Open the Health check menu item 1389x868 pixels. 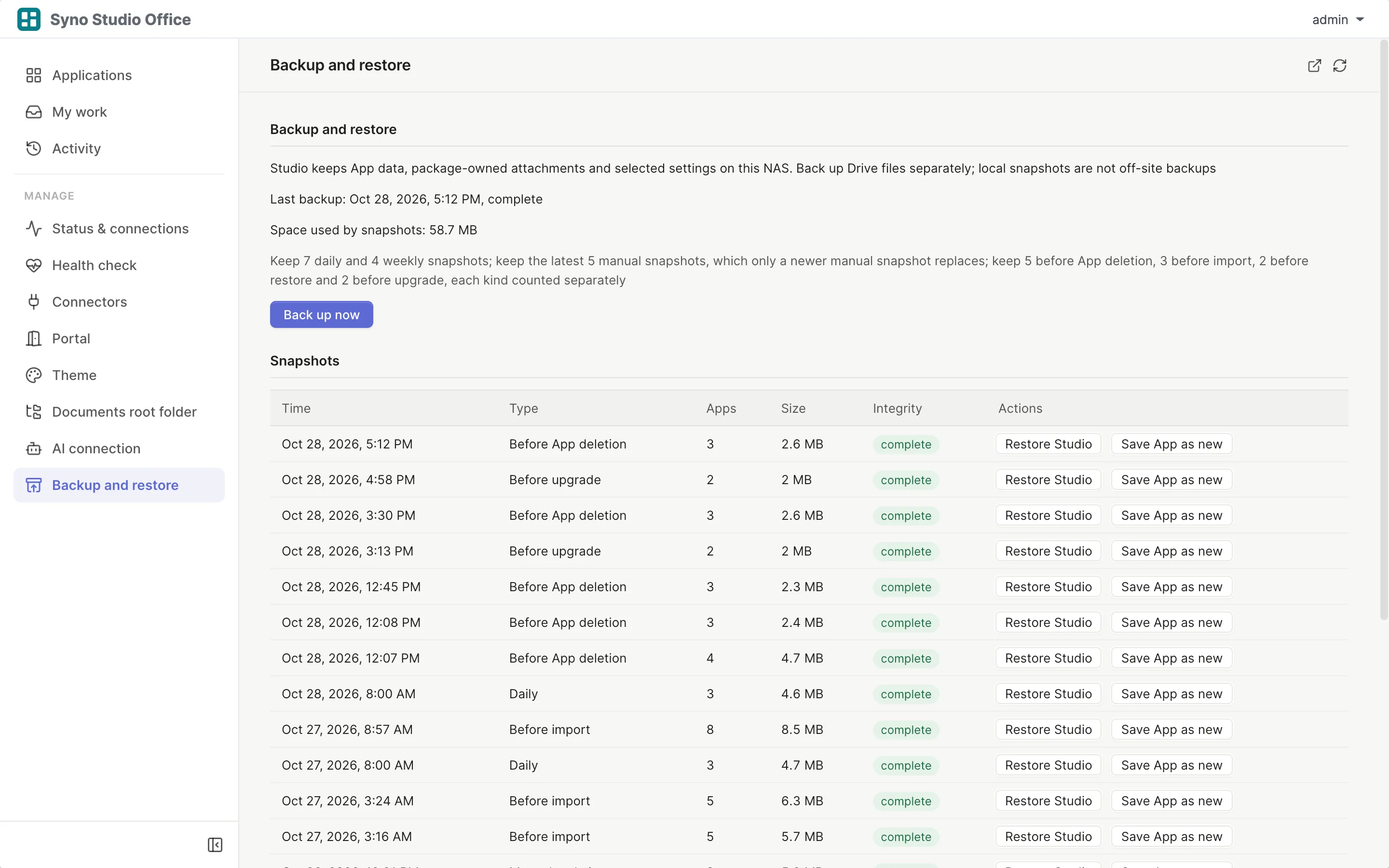[120, 265]
